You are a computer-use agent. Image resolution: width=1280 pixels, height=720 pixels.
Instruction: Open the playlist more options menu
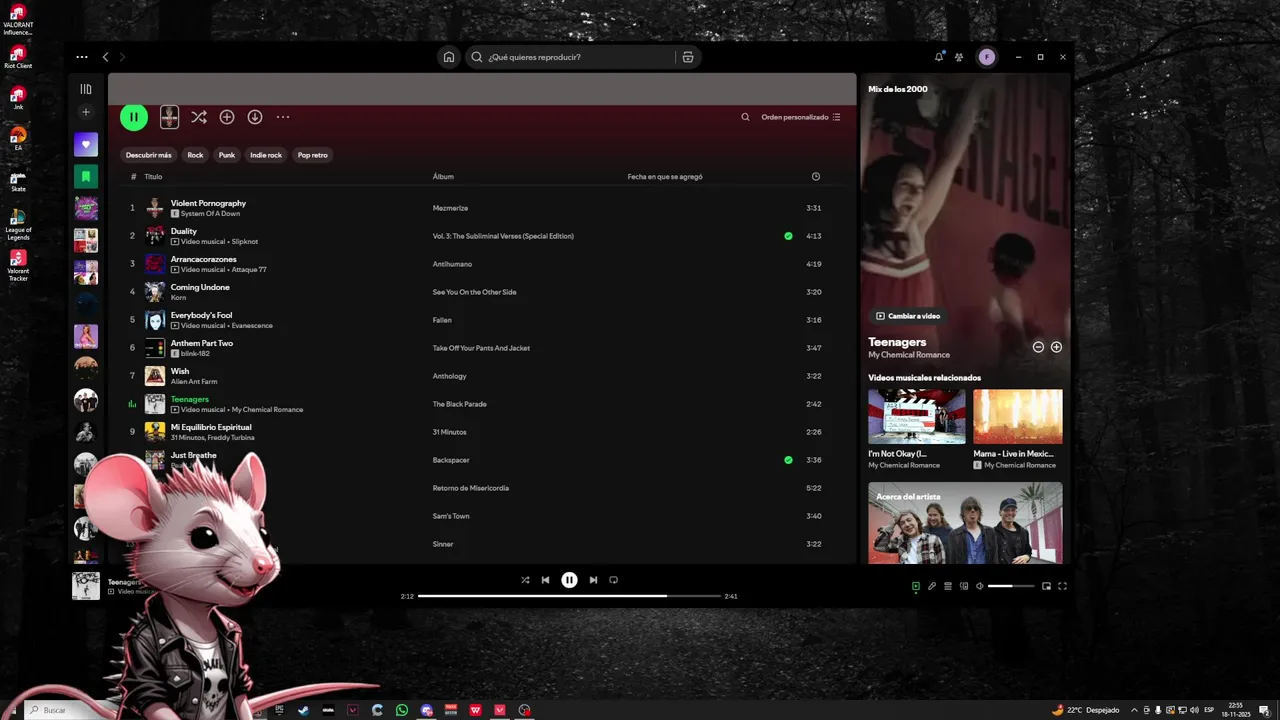click(283, 117)
